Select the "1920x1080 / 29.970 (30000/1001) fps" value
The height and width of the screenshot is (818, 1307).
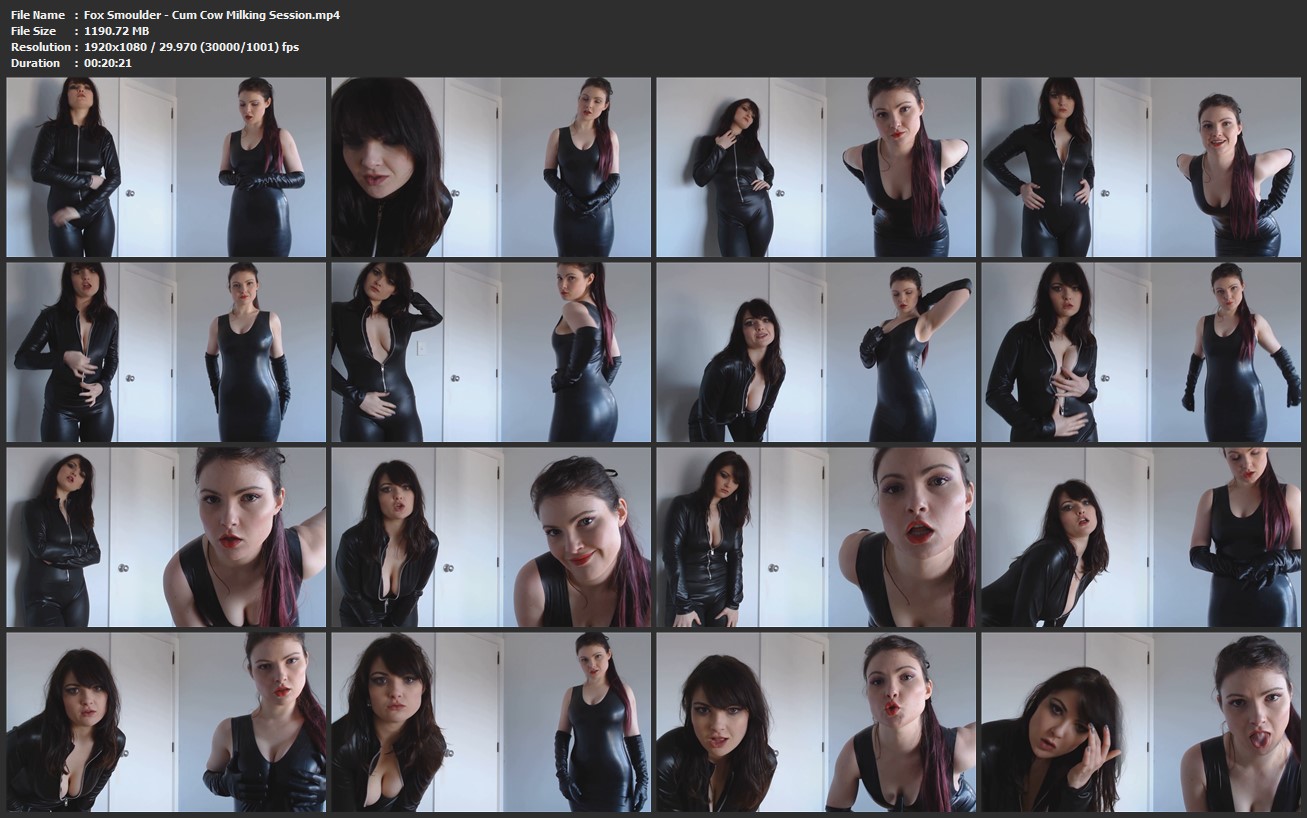tap(191, 47)
